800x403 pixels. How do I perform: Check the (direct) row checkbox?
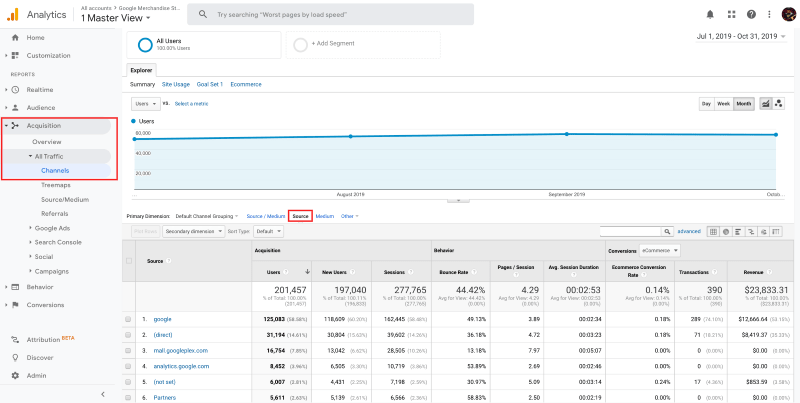[x=128, y=335]
